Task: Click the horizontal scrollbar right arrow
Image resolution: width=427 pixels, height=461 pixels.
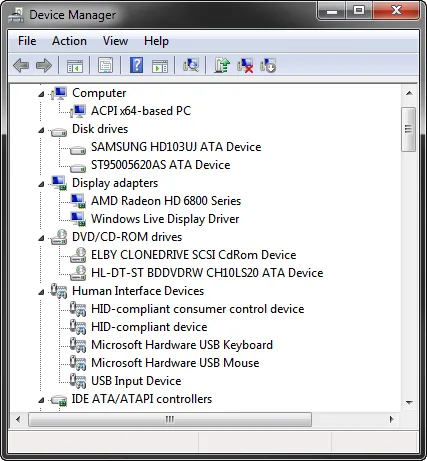Action: (x=391, y=419)
